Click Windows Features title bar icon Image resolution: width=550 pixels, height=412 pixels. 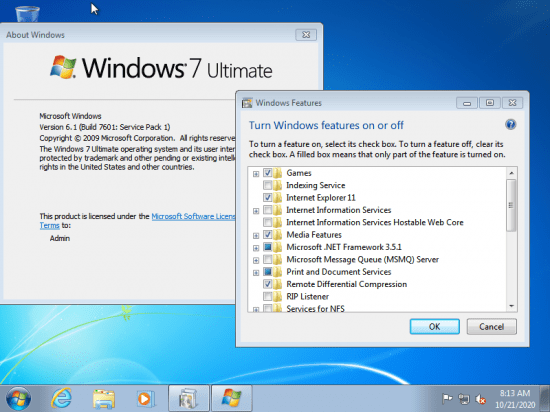(247, 103)
